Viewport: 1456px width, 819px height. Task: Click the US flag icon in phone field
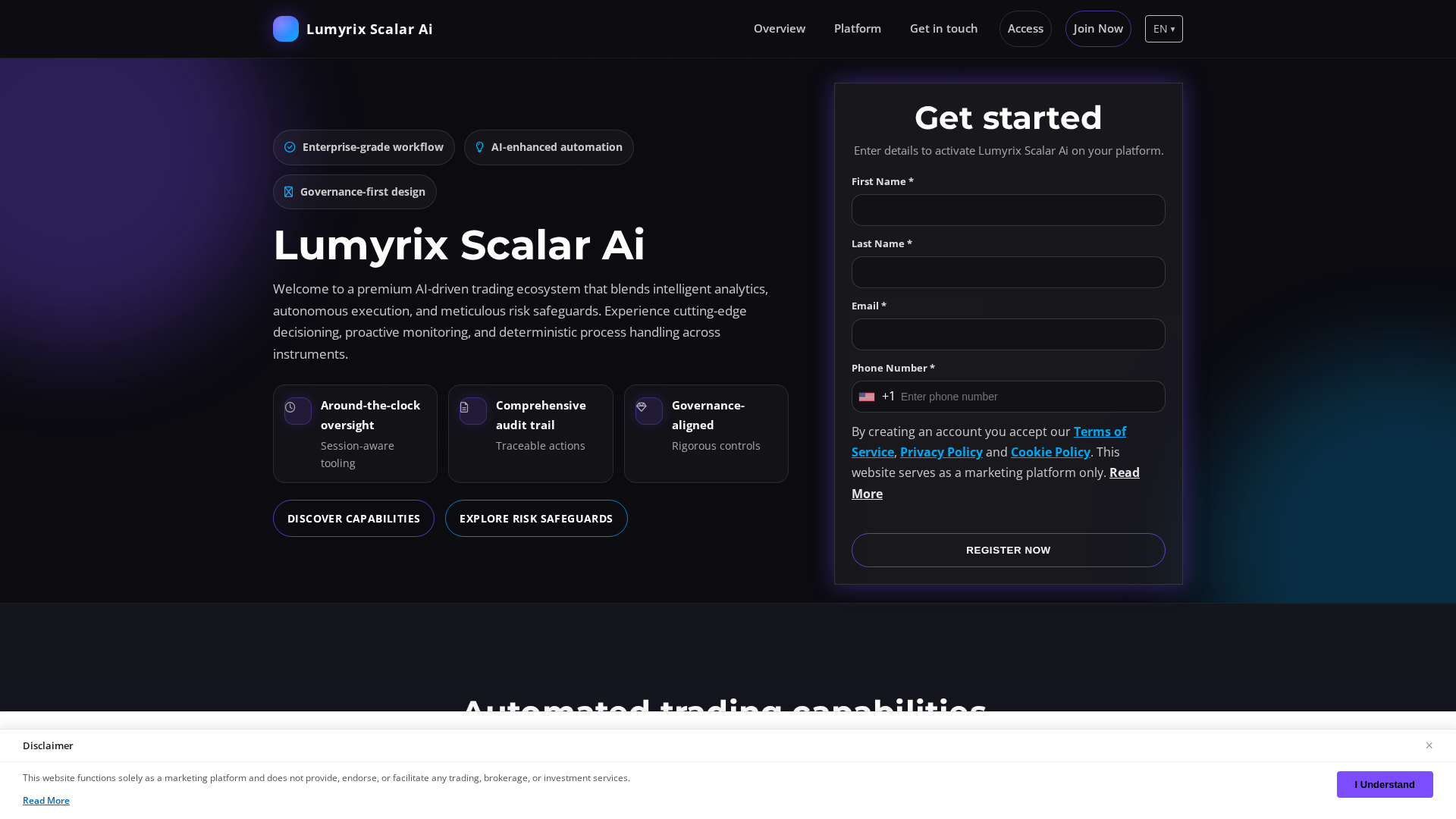pyautogui.click(x=867, y=397)
